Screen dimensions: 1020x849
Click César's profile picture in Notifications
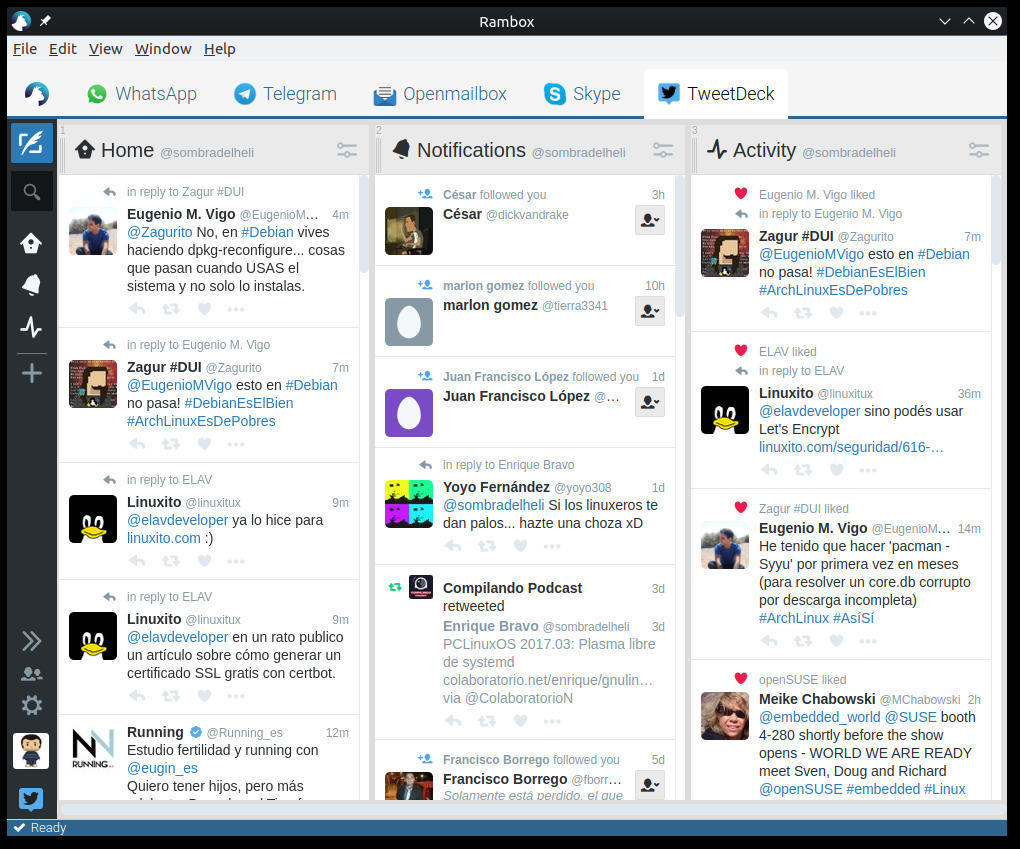(x=409, y=230)
